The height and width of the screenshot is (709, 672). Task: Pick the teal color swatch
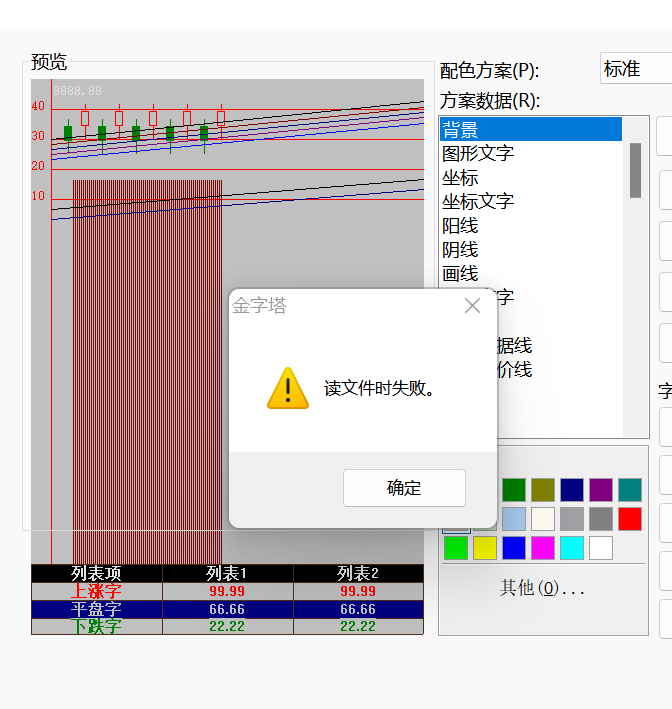pyautogui.click(x=630, y=490)
